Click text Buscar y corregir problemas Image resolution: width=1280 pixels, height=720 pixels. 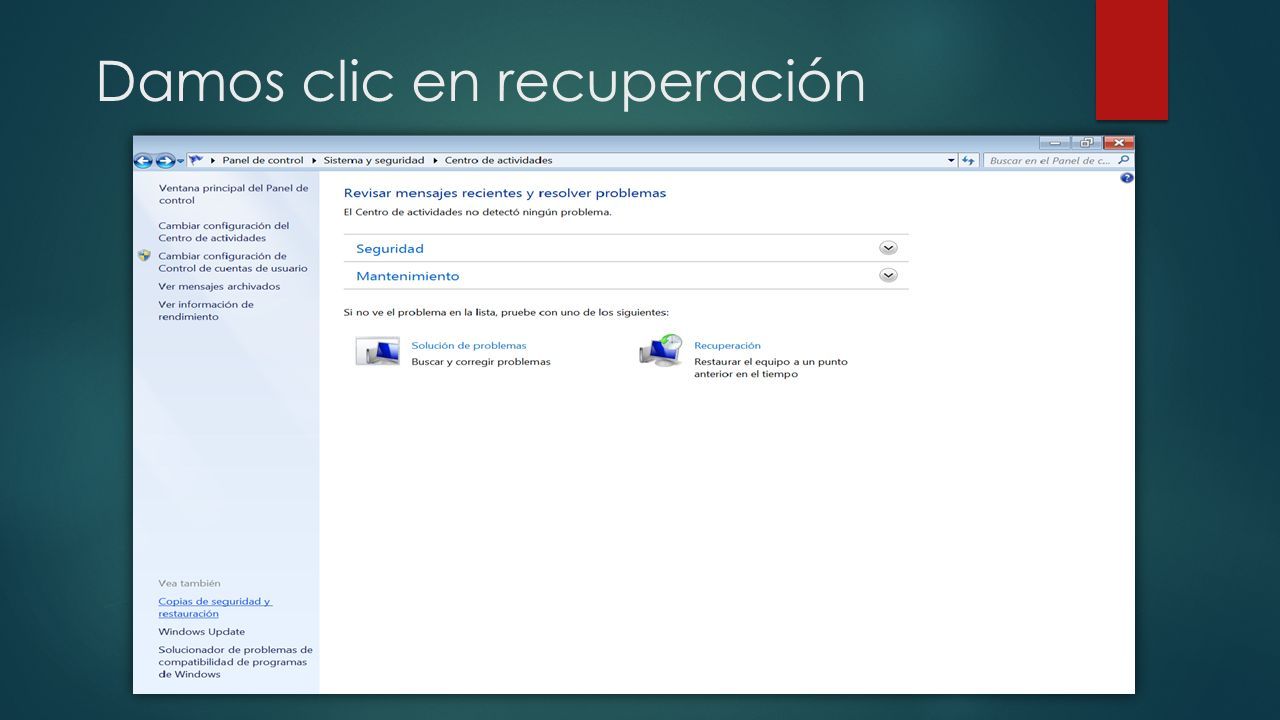(481, 362)
